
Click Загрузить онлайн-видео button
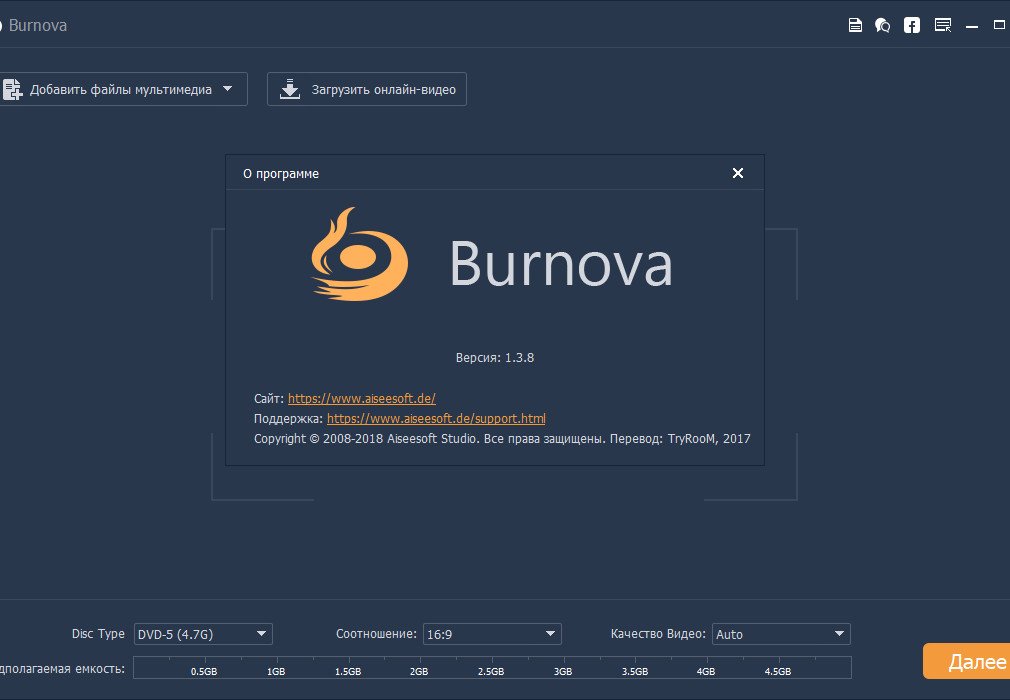[367, 89]
